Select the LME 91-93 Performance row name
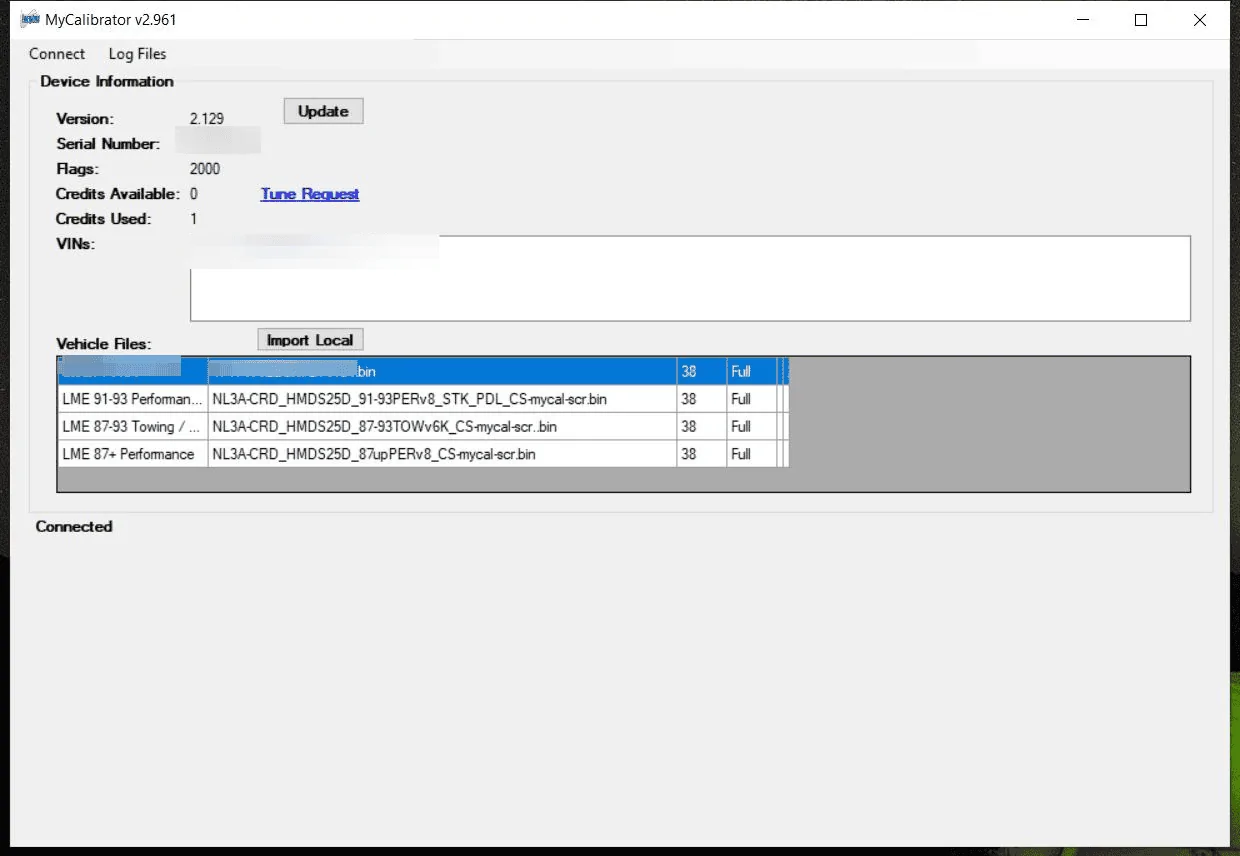This screenshot has width=1240, height=856. pyautogui.click(x=133, y=399)
